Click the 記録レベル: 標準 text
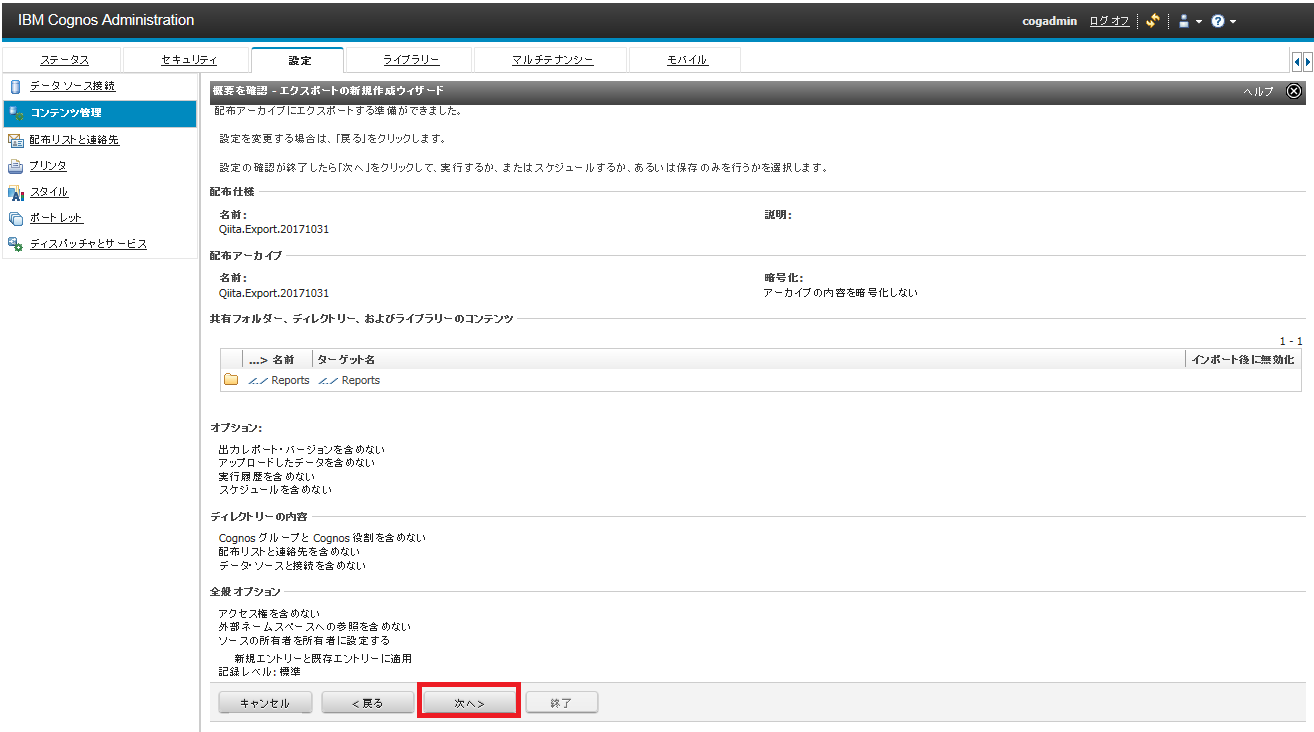Image resolution: width=1314 pixels, height=732 pixels. pyautogui.click(x=259, y=672)
